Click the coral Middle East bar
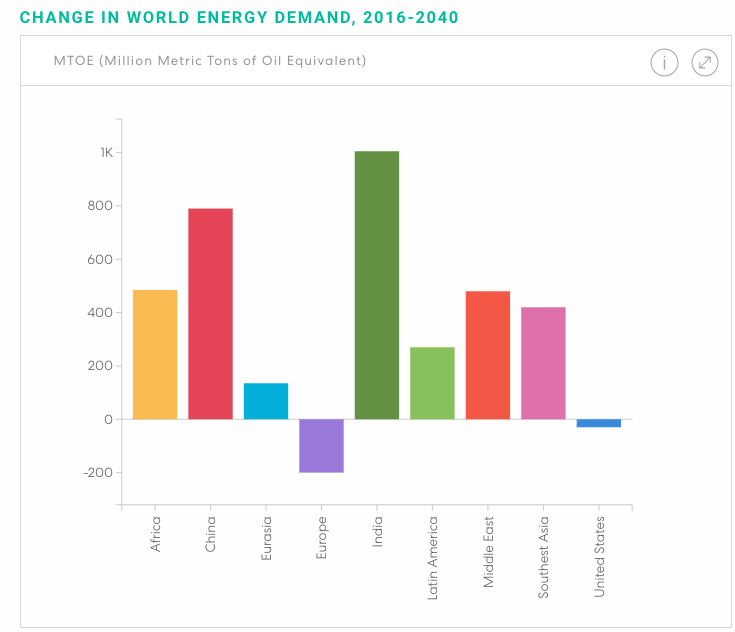The height and width of the screenshot is (632, 735). click(x=488, y=355)
